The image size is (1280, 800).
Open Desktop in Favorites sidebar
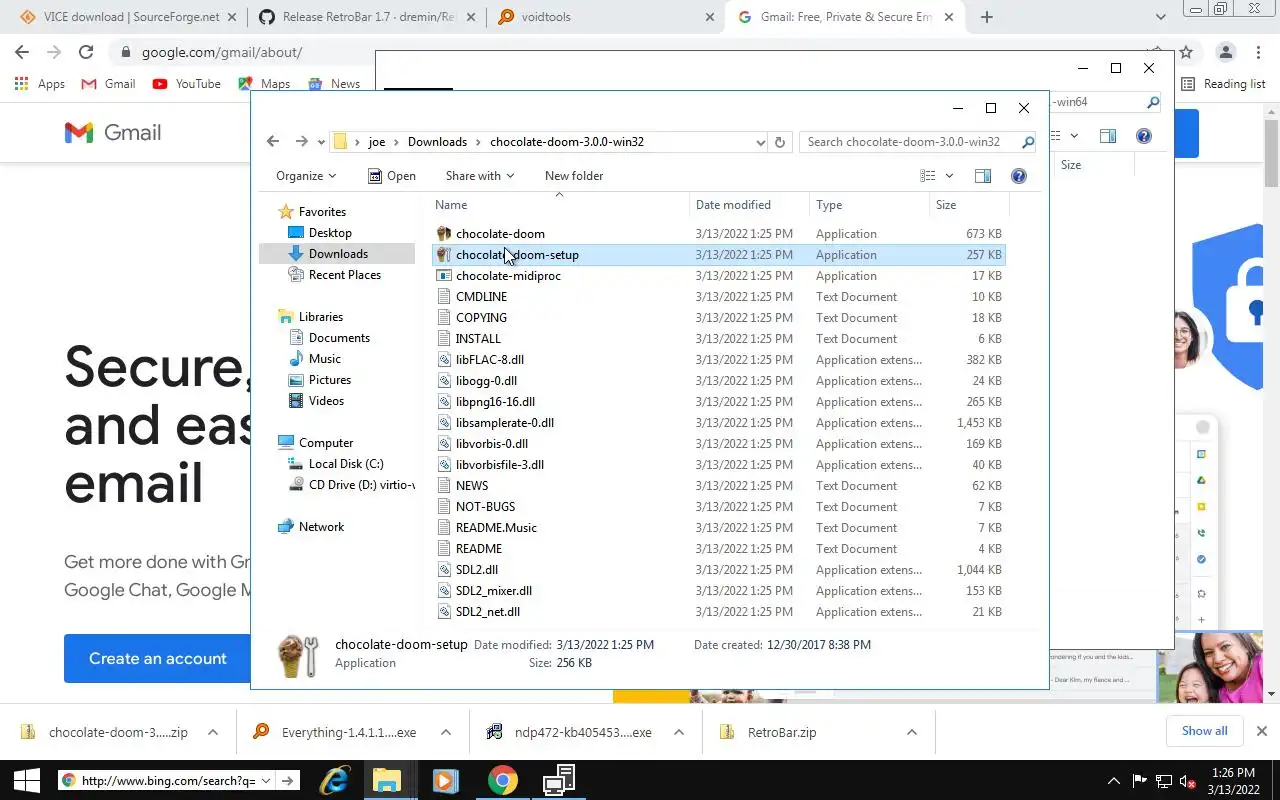(x=330, y=232)
